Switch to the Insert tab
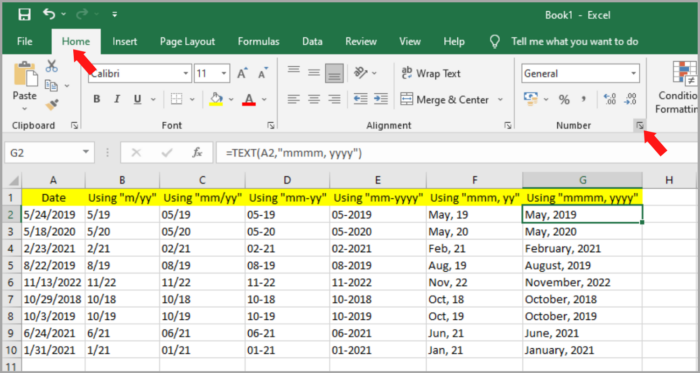 point(125,41)
